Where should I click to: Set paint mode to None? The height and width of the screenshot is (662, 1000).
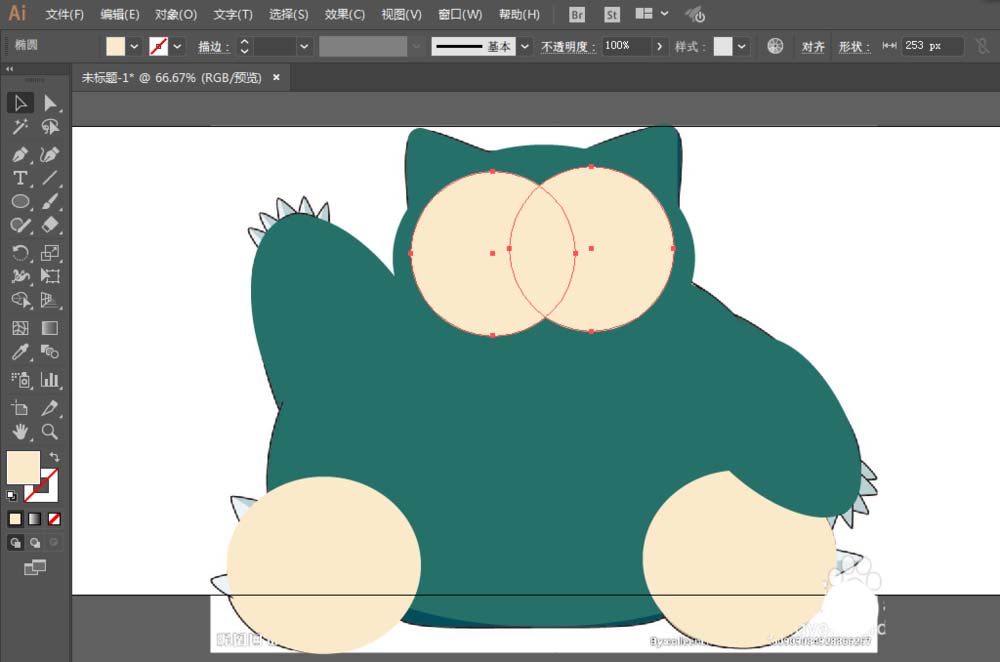click(x=54, y=519)
